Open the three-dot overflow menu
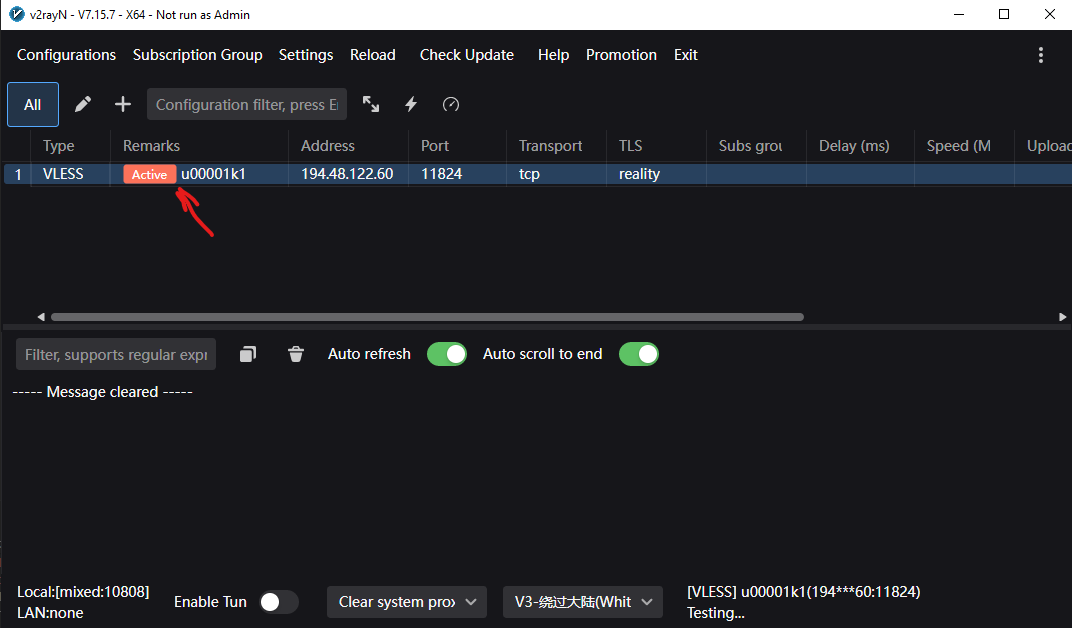The width and height of the screenshot is (1072, 628). tap(1040, 55)
